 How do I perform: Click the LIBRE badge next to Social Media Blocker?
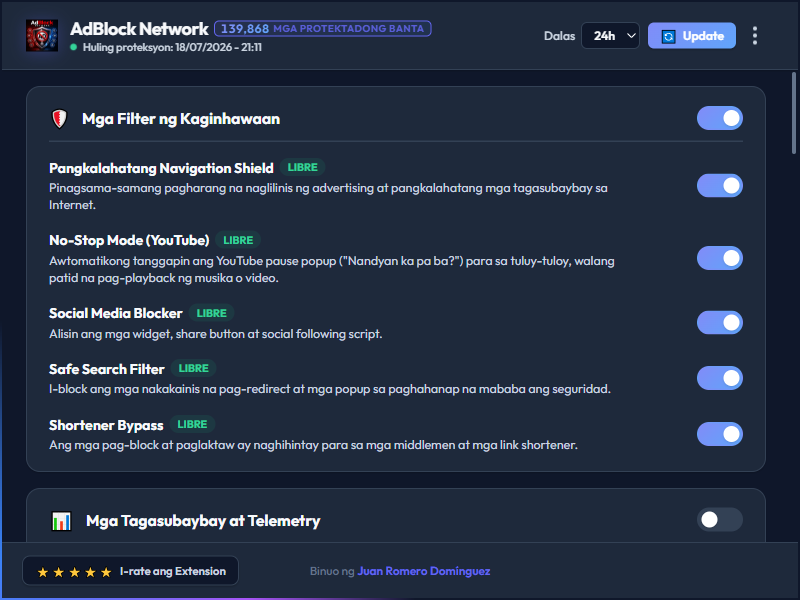[212, 313]
